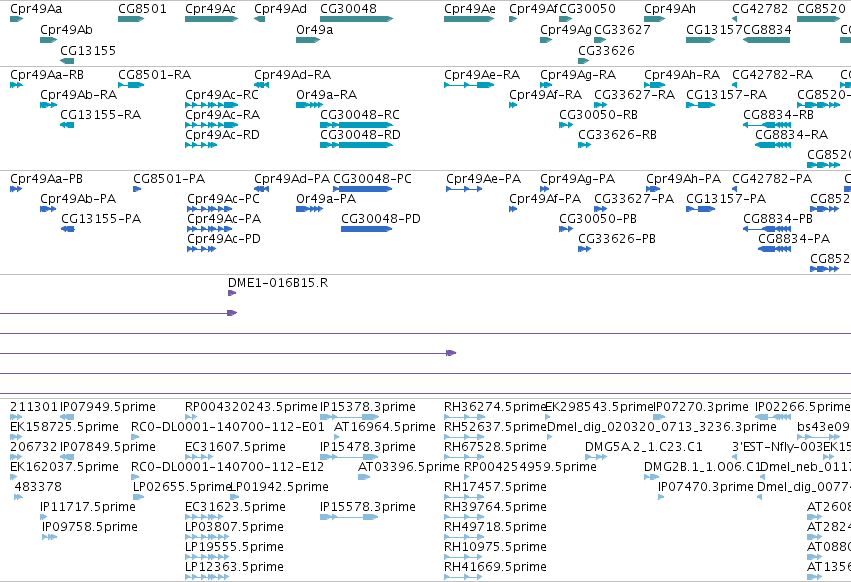Click the long CG30048 gene arrow glyph

tap(357, 19)
